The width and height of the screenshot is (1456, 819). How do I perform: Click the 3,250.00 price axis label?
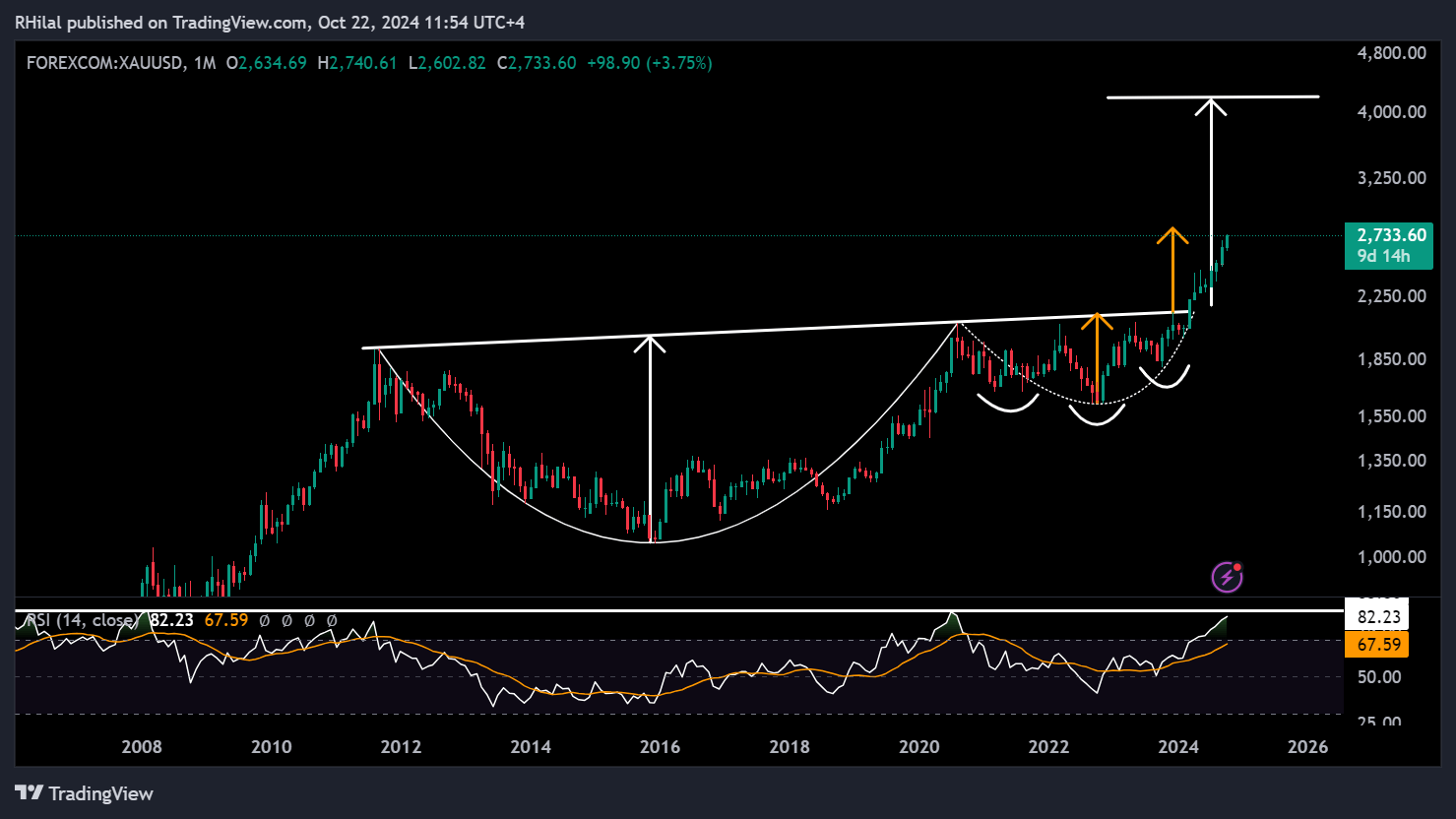1391,178
